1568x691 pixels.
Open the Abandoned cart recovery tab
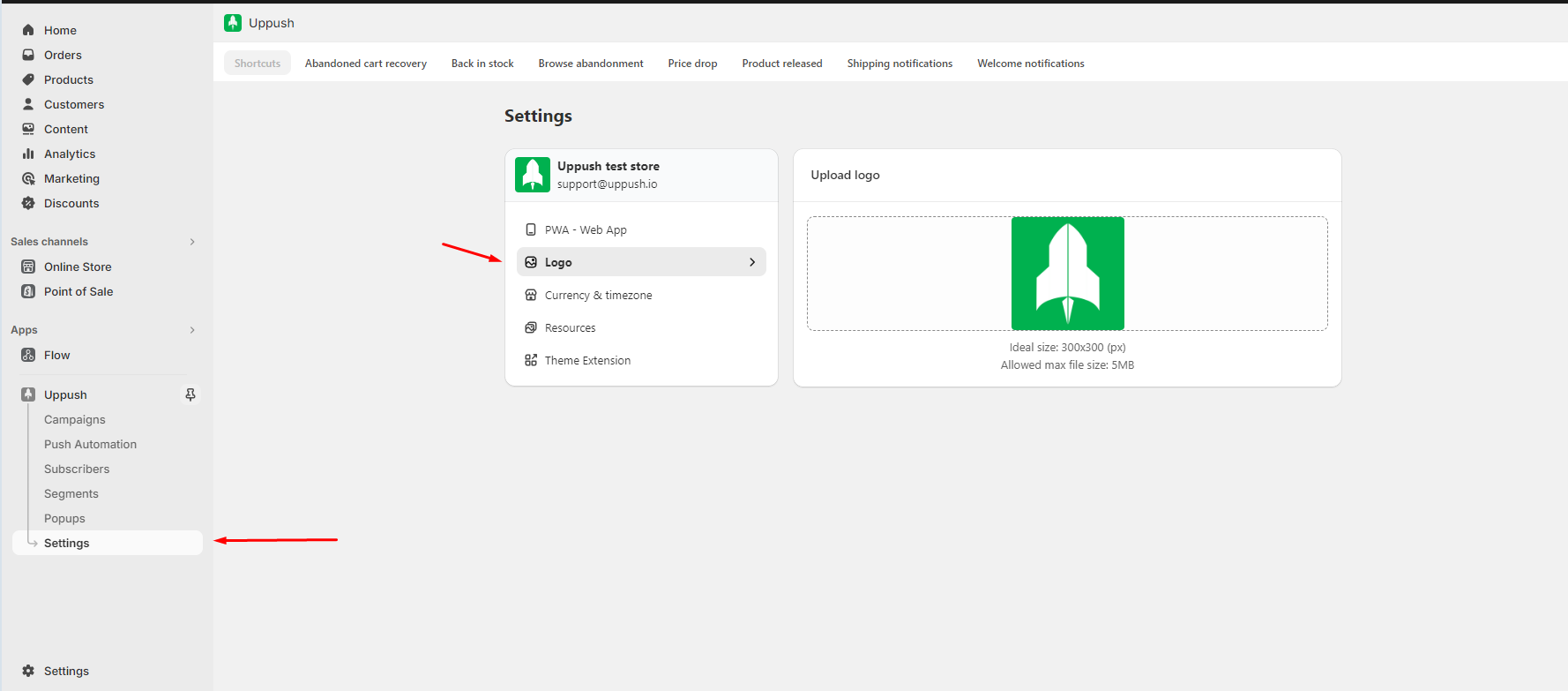coord(365,64)
